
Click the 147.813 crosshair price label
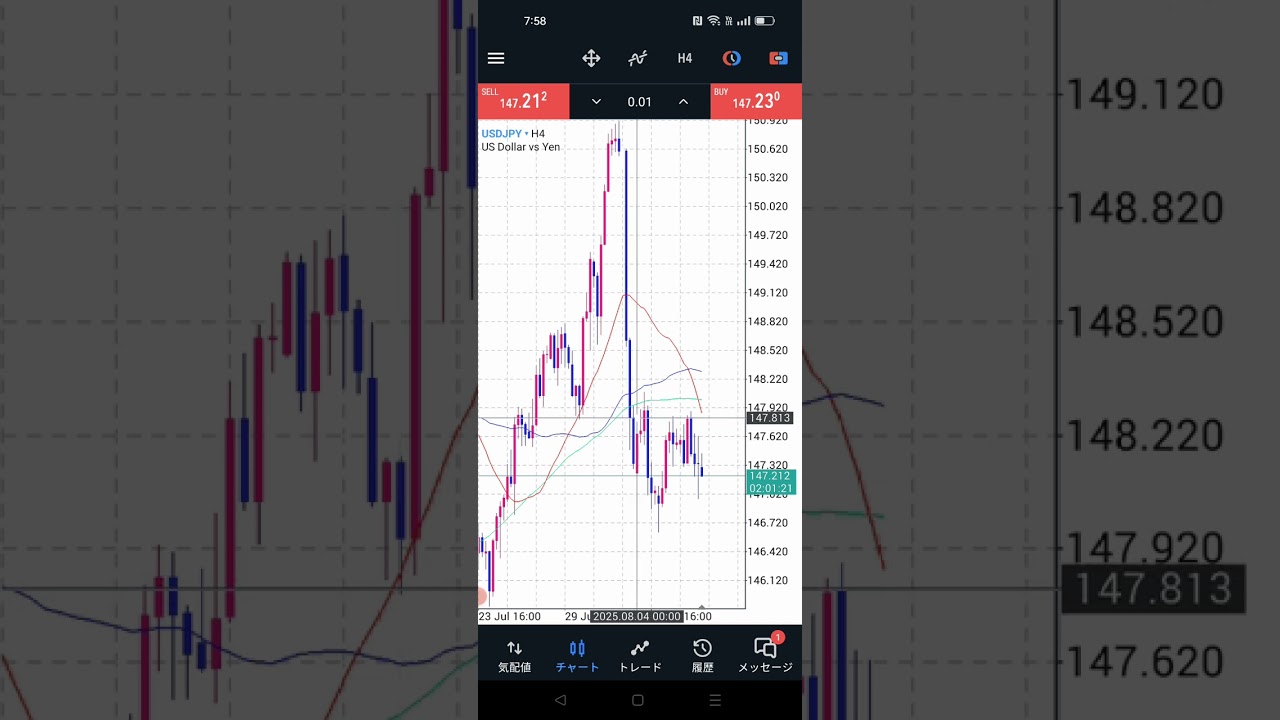769,418
